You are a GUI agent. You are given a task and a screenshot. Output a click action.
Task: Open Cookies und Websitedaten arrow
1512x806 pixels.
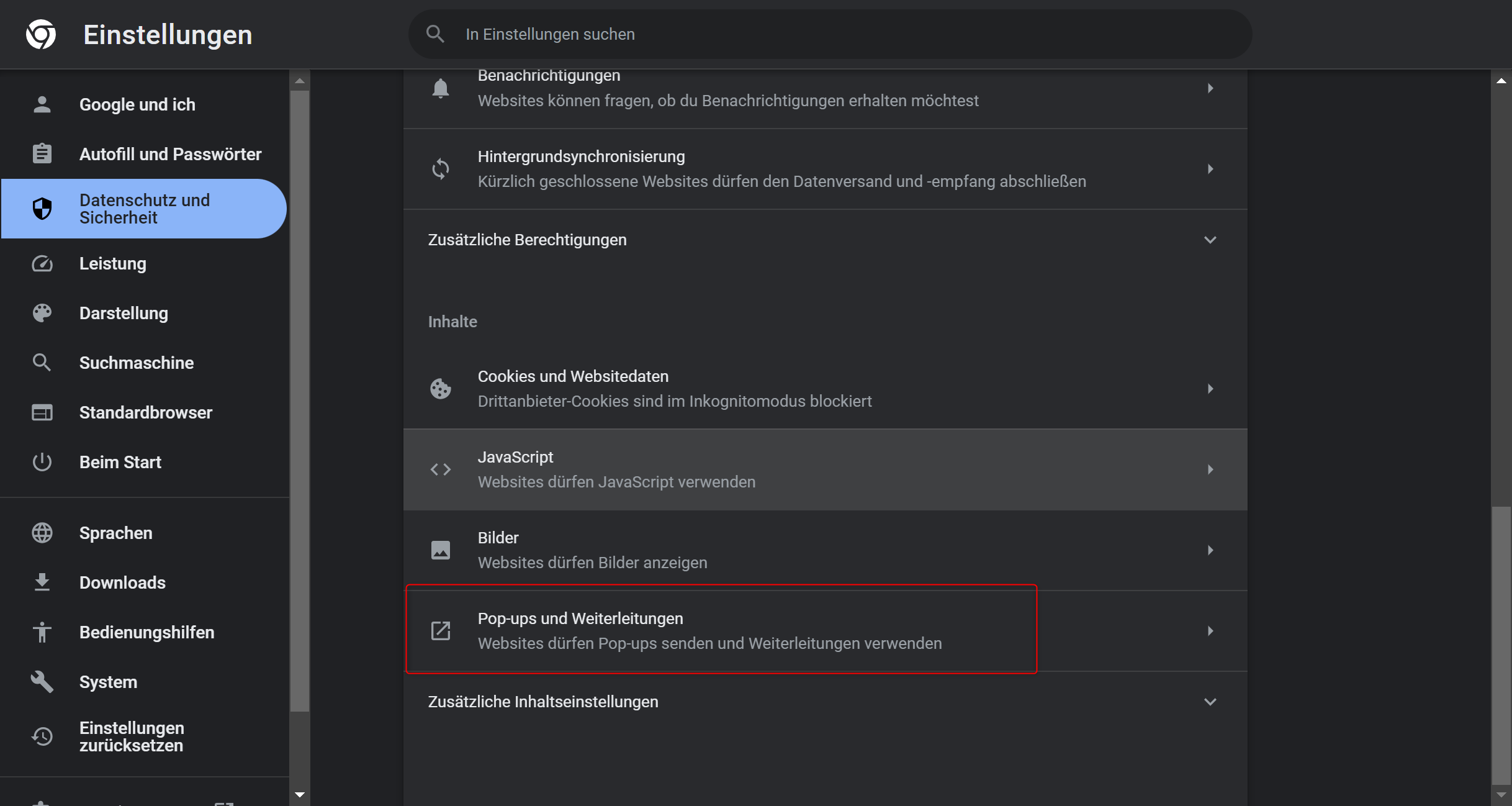pyautogui.click(x=1210, y=389)
